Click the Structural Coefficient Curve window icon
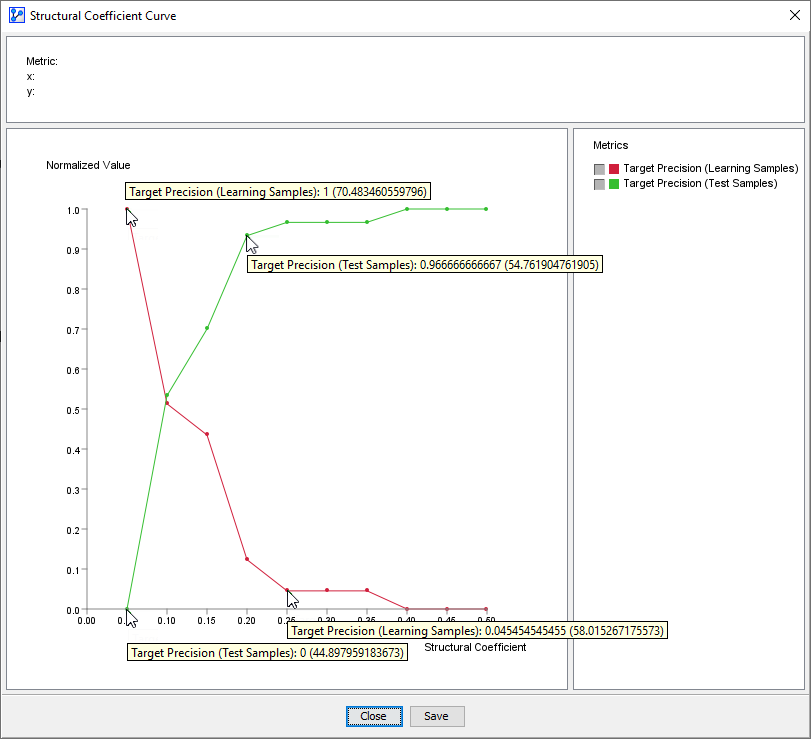811x739 pixels. 16,16
